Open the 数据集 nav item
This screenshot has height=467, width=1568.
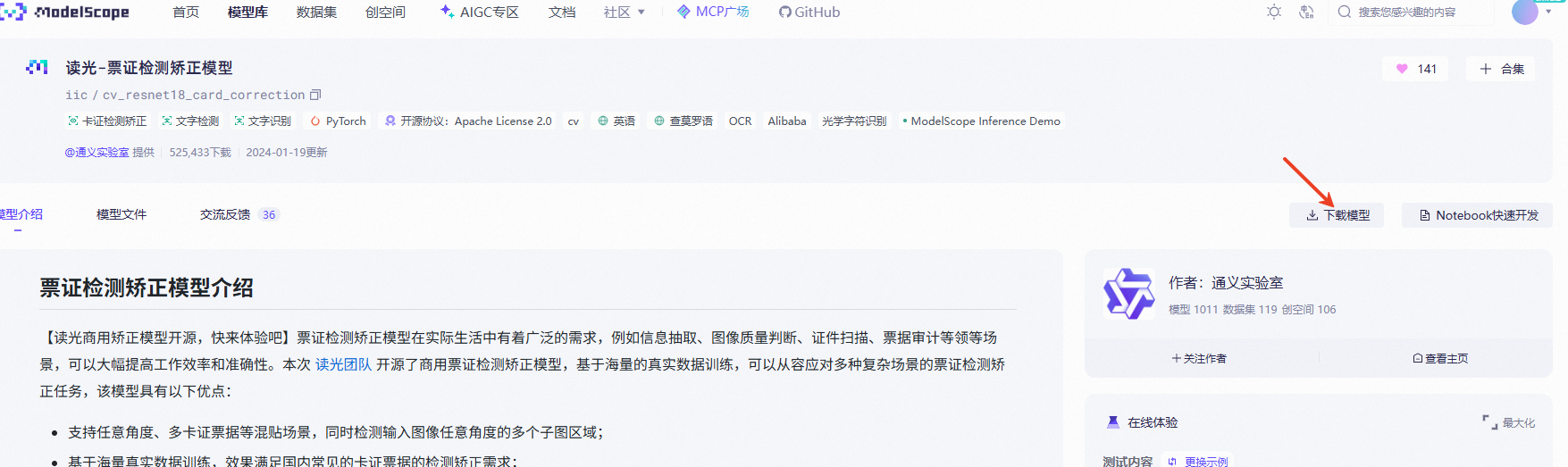point(316,12)
